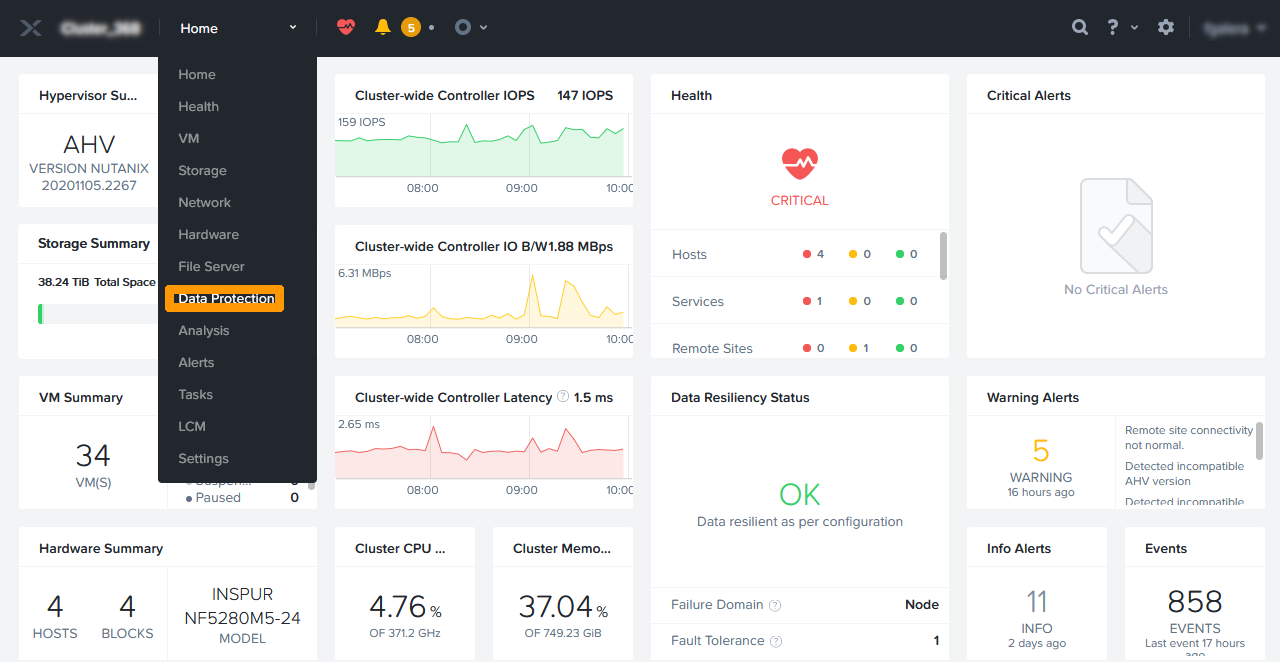Click the alerts bell icon

382,27
